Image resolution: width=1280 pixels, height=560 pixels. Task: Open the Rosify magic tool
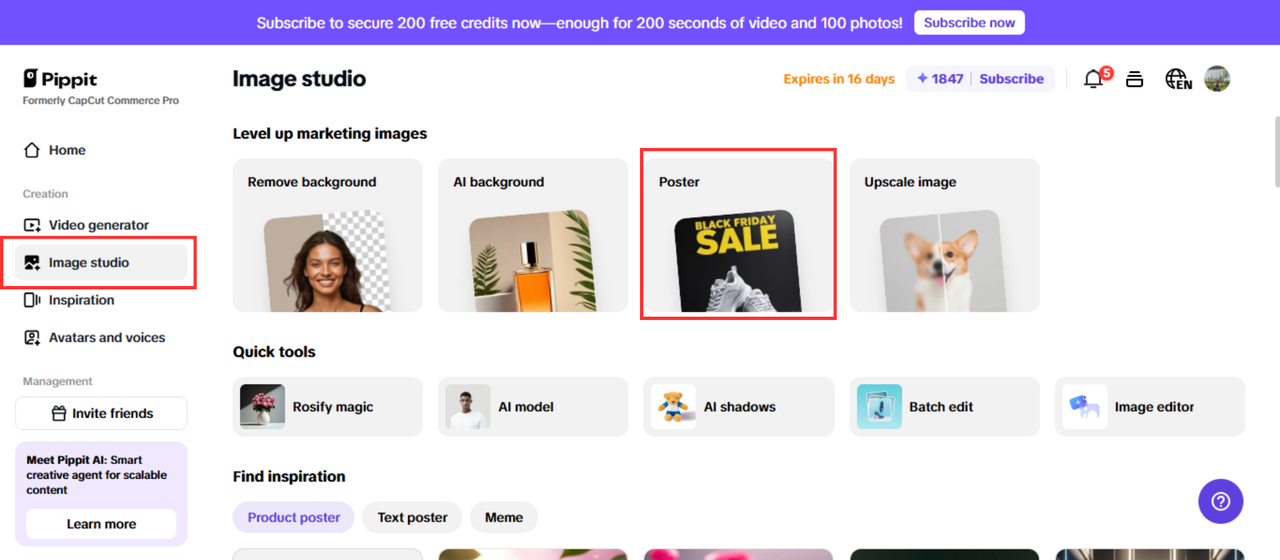pyautogui.click(x=328, y=407)
